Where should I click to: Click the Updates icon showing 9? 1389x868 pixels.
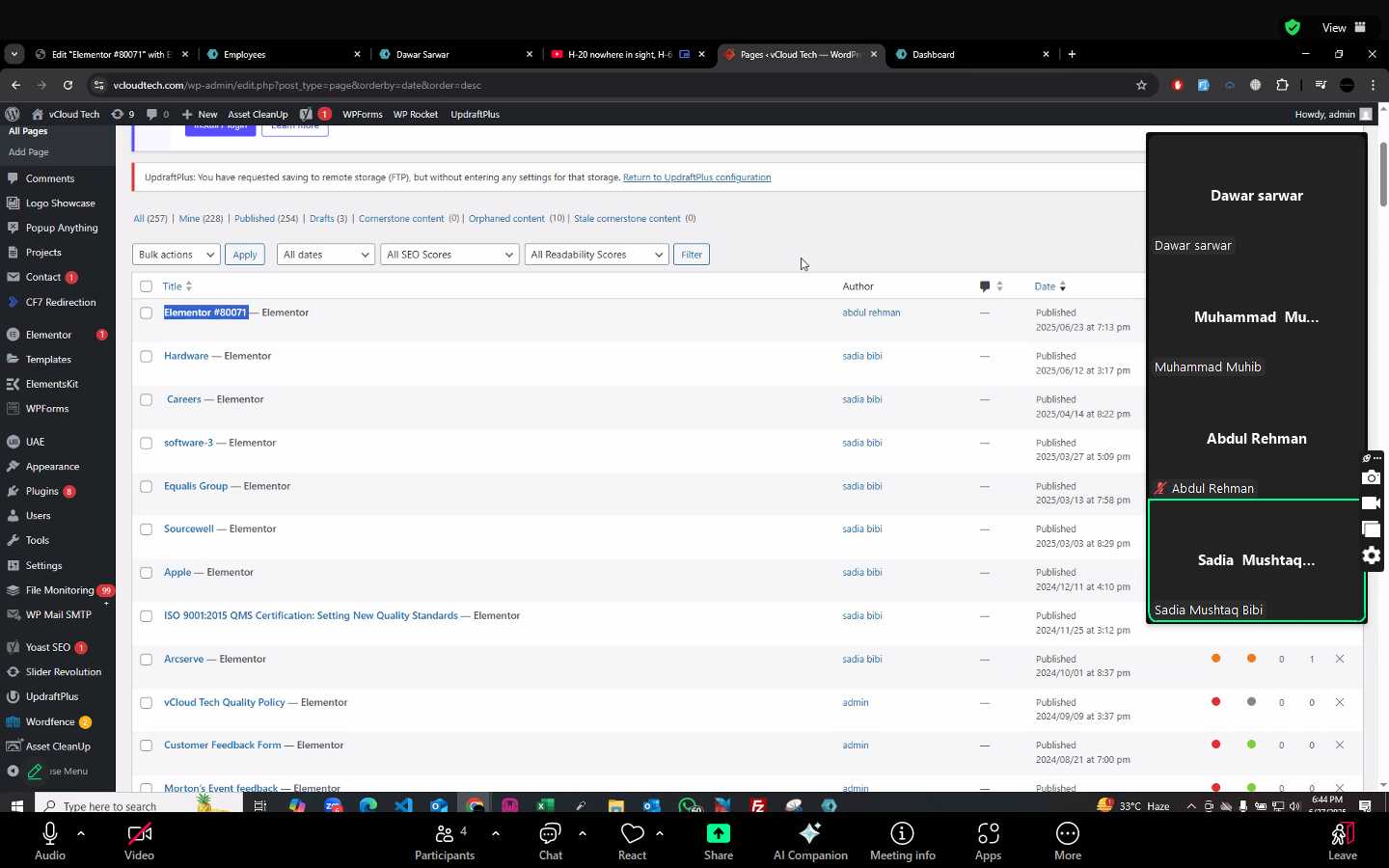[123, 114]
